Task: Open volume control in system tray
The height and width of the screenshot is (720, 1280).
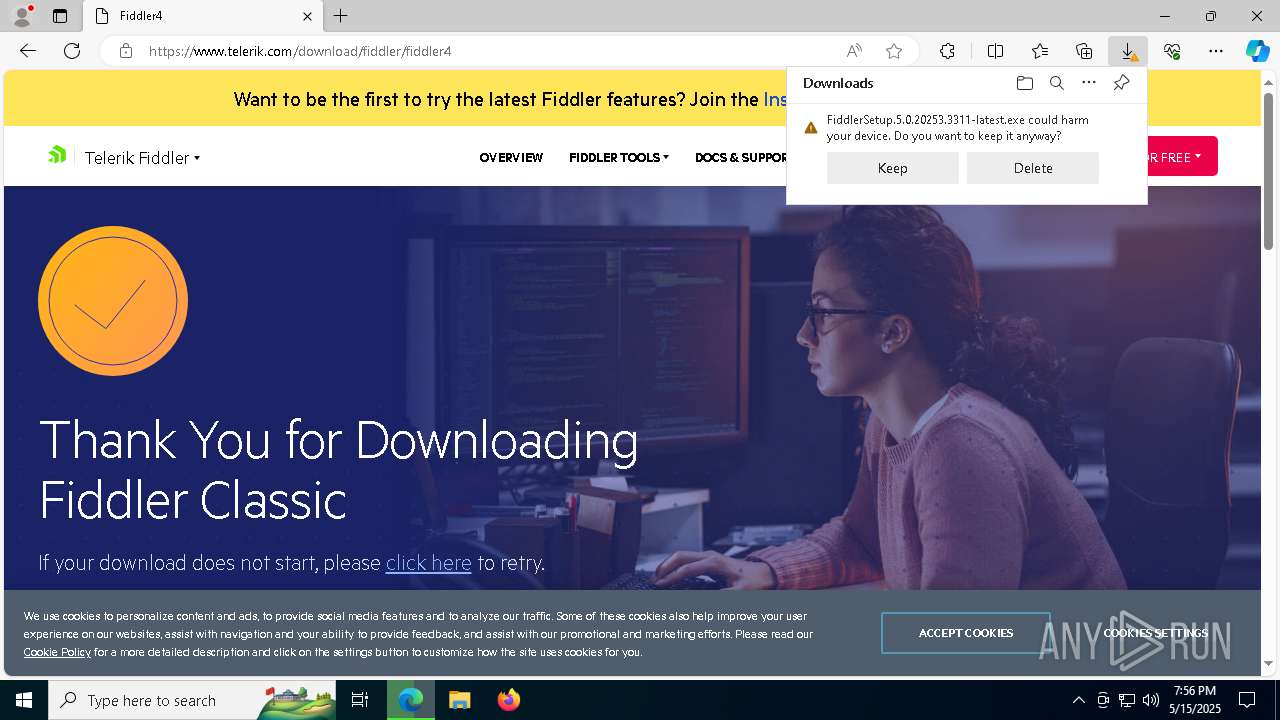Action: [1151, 700]
